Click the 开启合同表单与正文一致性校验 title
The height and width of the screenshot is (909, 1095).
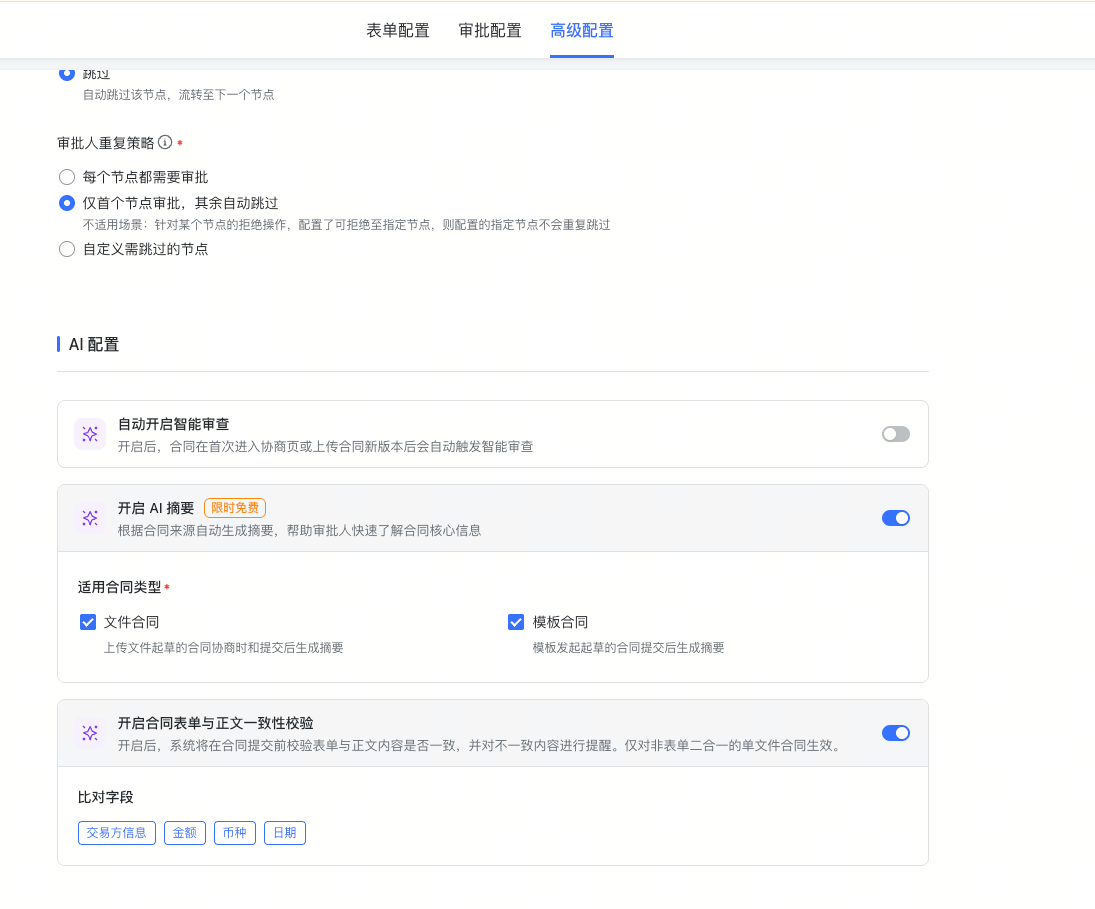pos(215,723)
